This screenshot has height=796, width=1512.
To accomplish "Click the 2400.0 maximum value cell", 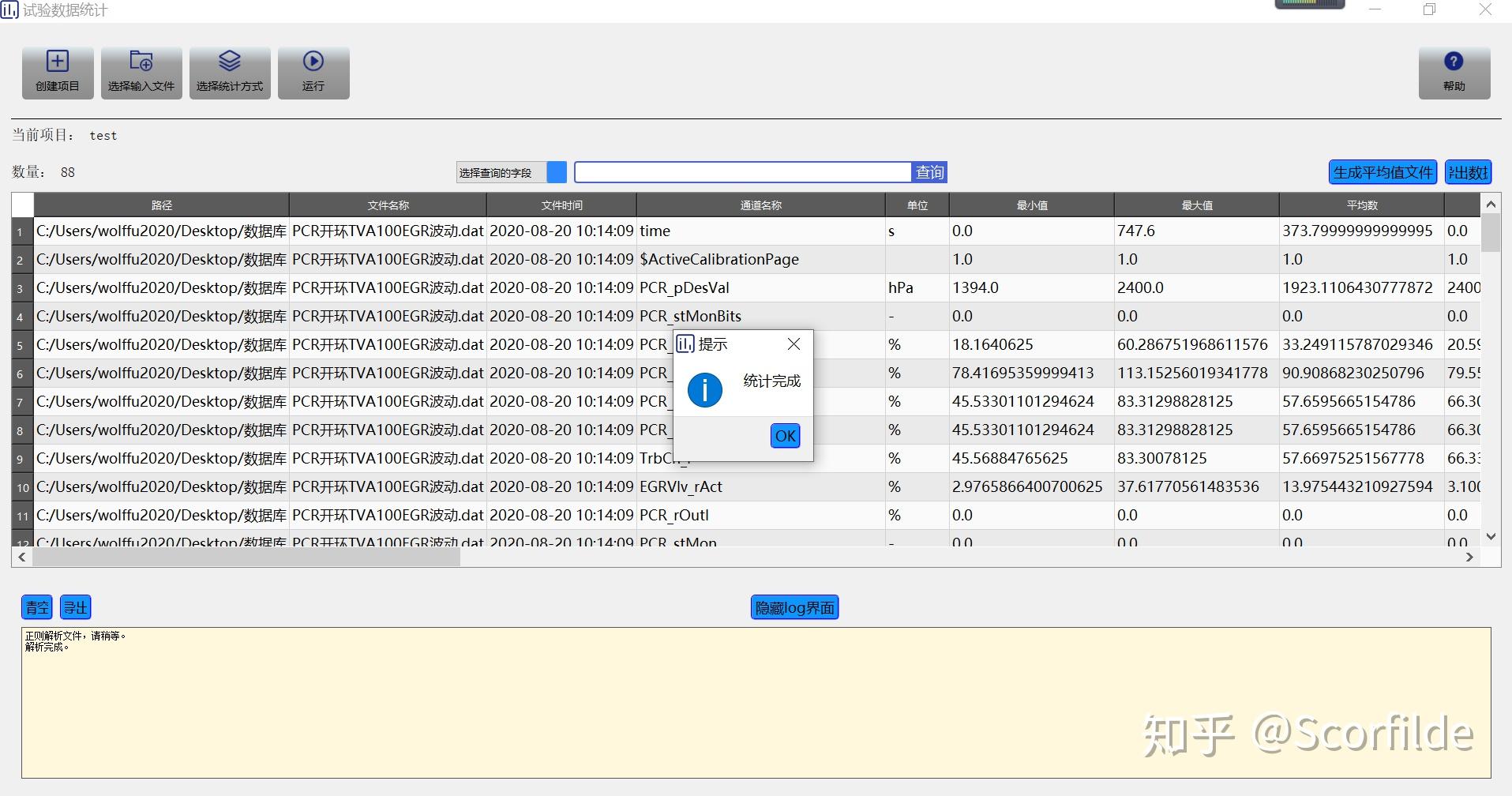I will click(1197, 288).
